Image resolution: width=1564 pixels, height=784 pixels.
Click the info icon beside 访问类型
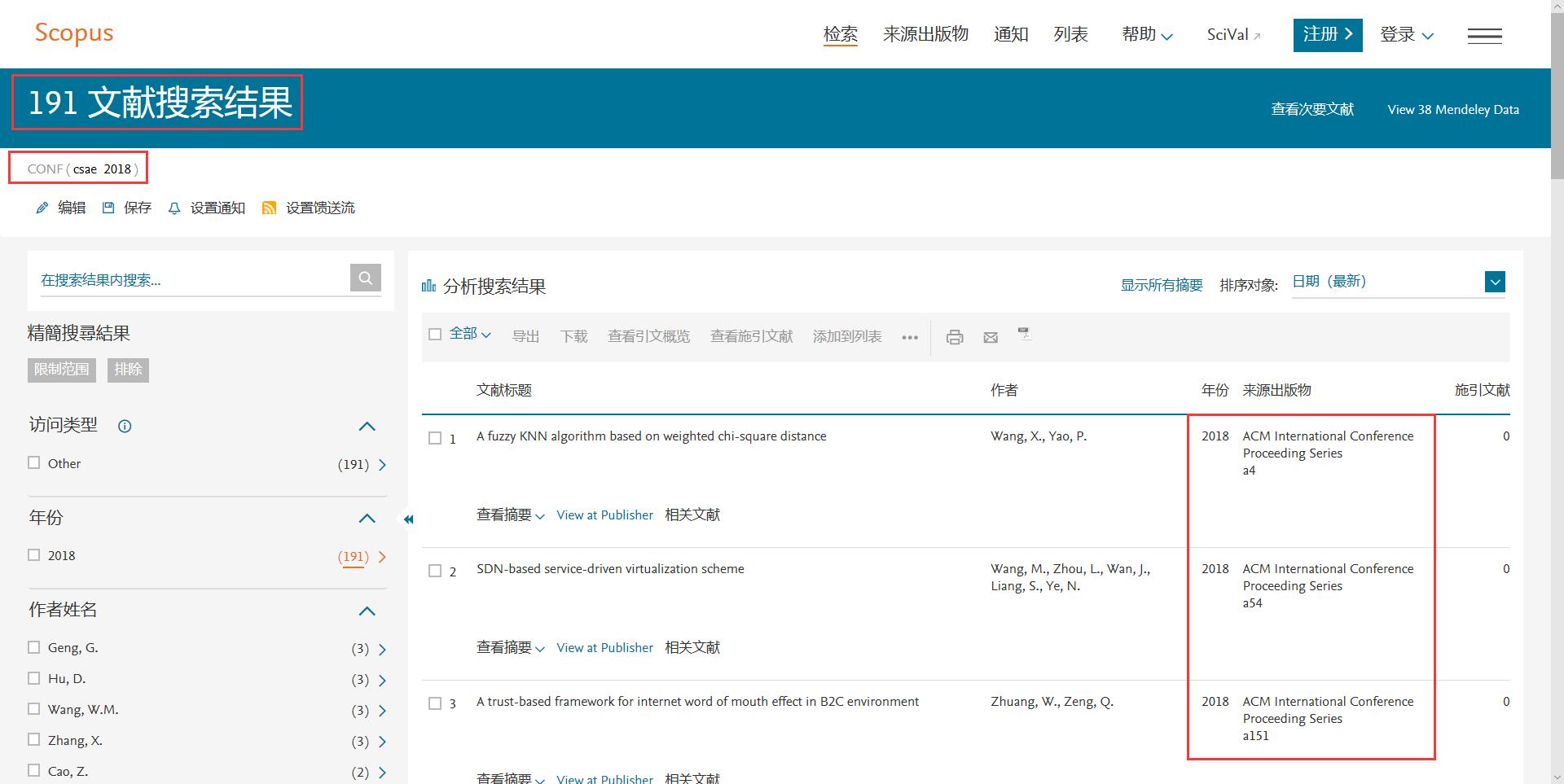coord(125,426)
